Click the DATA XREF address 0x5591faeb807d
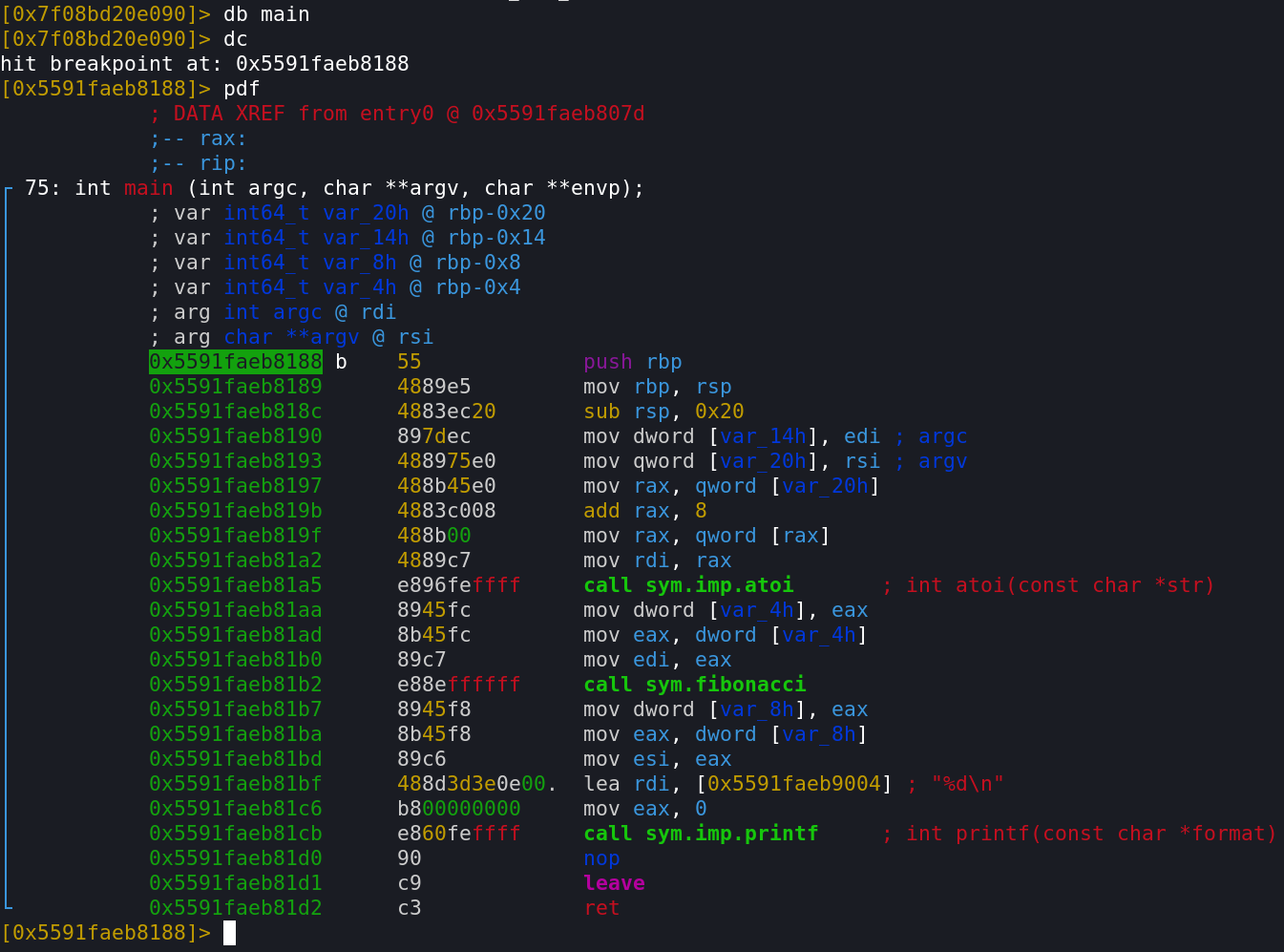 click(558, 114)
